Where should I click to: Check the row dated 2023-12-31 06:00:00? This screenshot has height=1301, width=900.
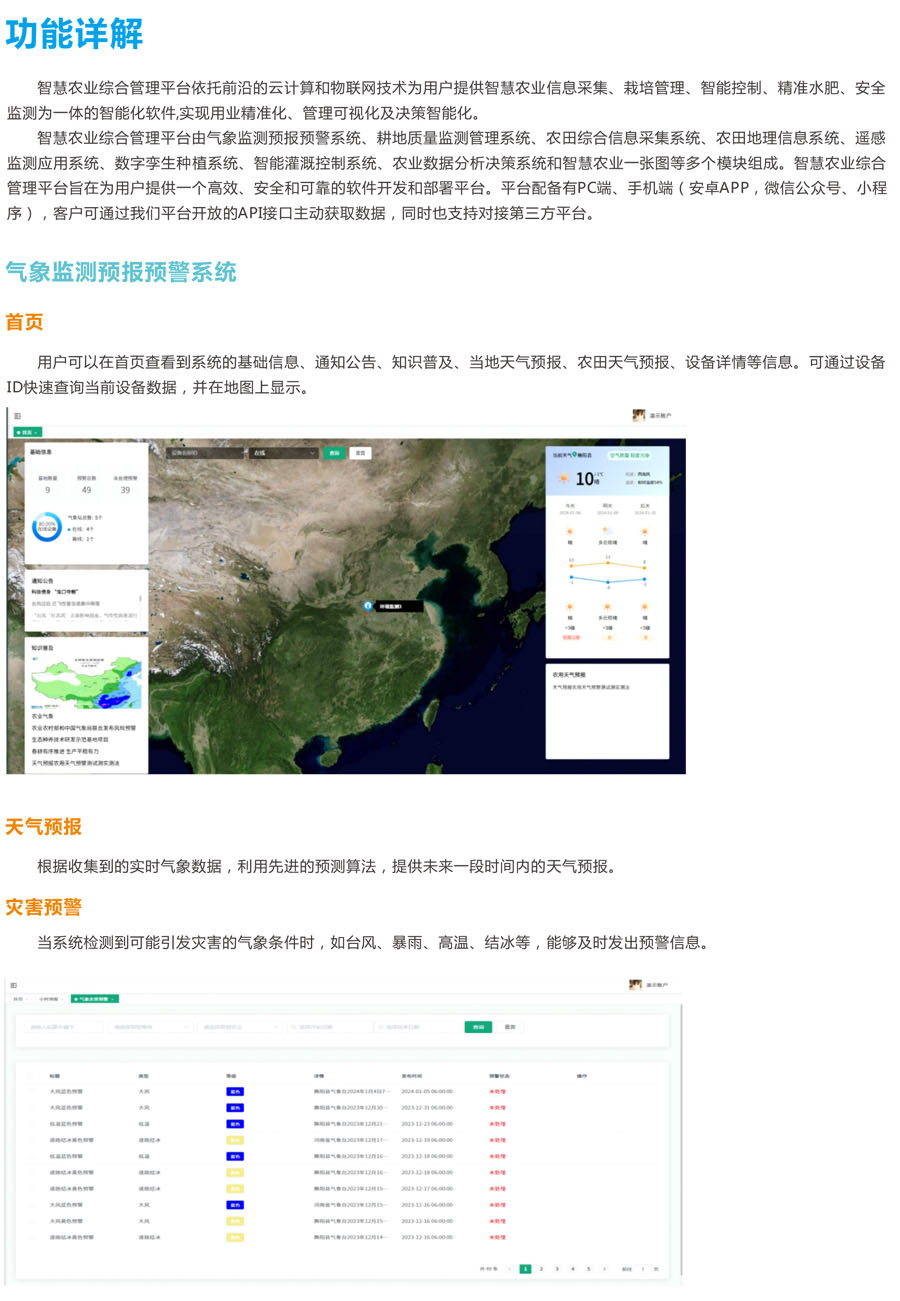tap(30, 1108)
